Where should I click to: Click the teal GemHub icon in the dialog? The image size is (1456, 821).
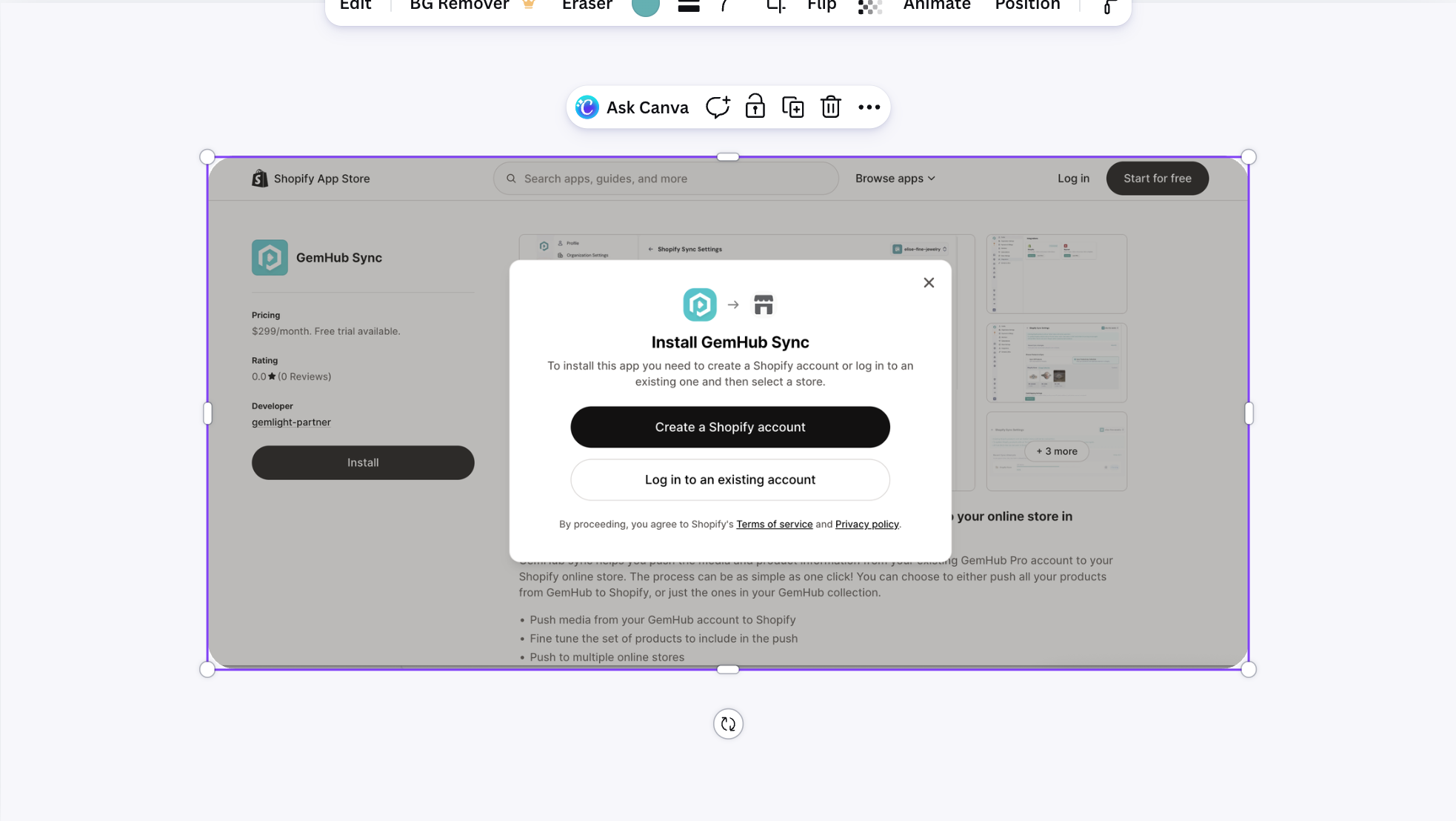[700, 305]
